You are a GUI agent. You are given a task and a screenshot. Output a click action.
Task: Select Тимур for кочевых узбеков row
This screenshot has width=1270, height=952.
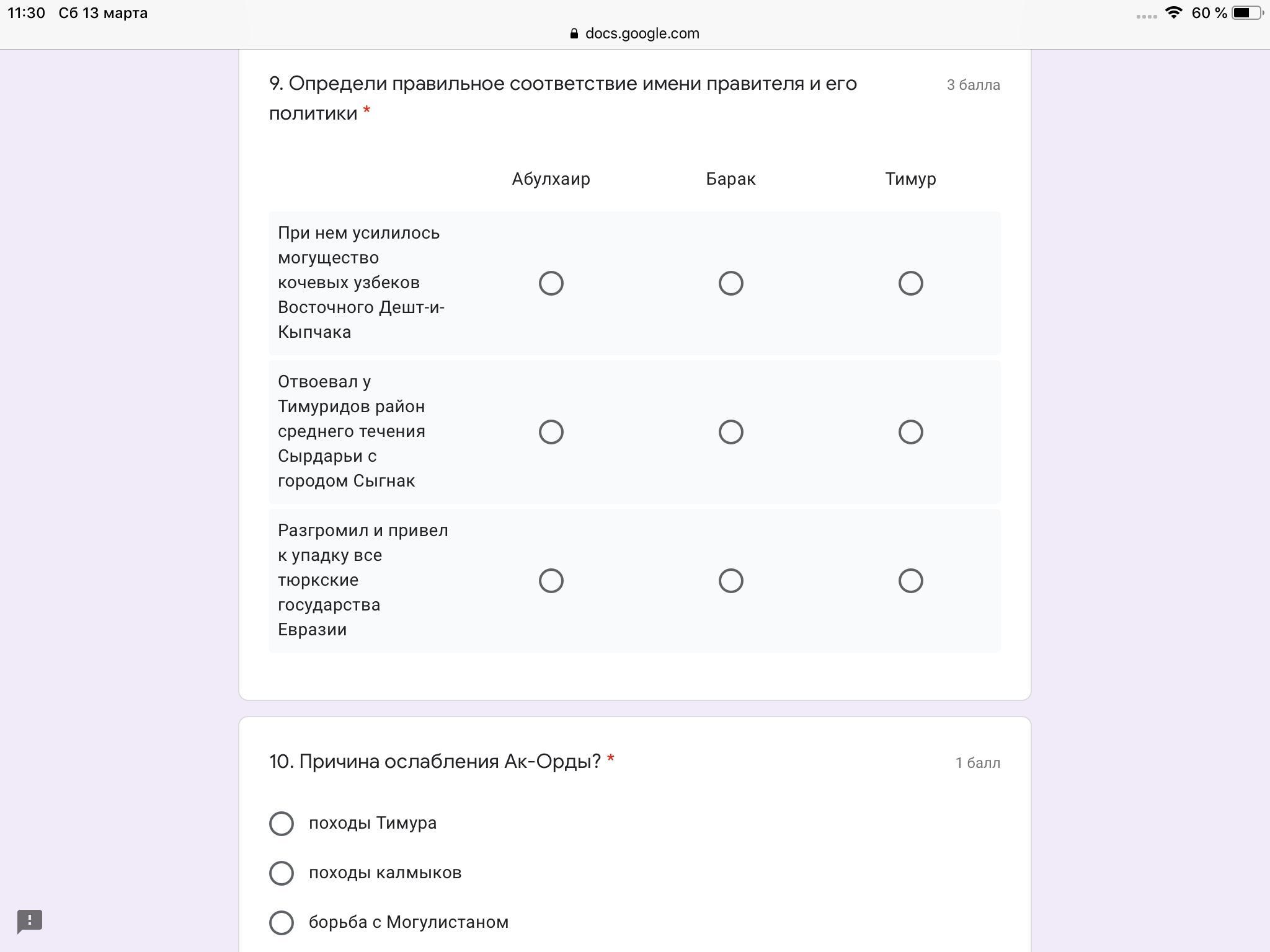(910, 283)
